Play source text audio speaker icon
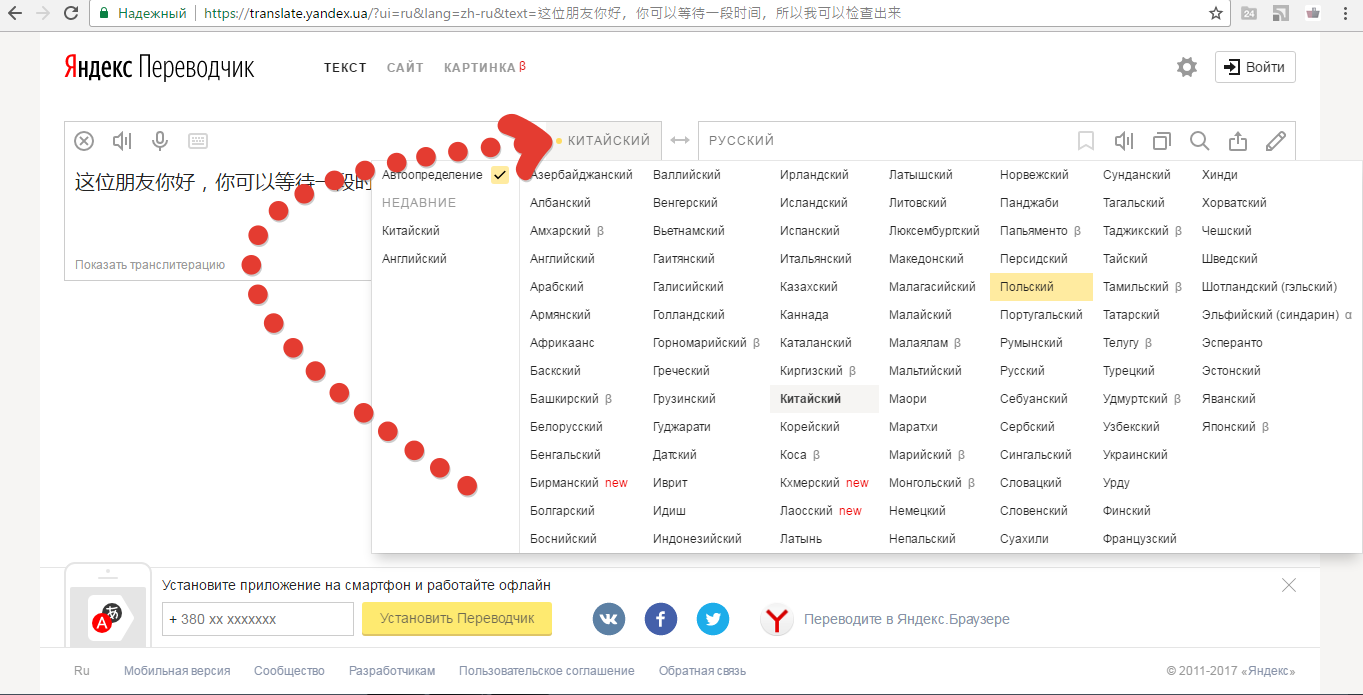 [122, 141]
